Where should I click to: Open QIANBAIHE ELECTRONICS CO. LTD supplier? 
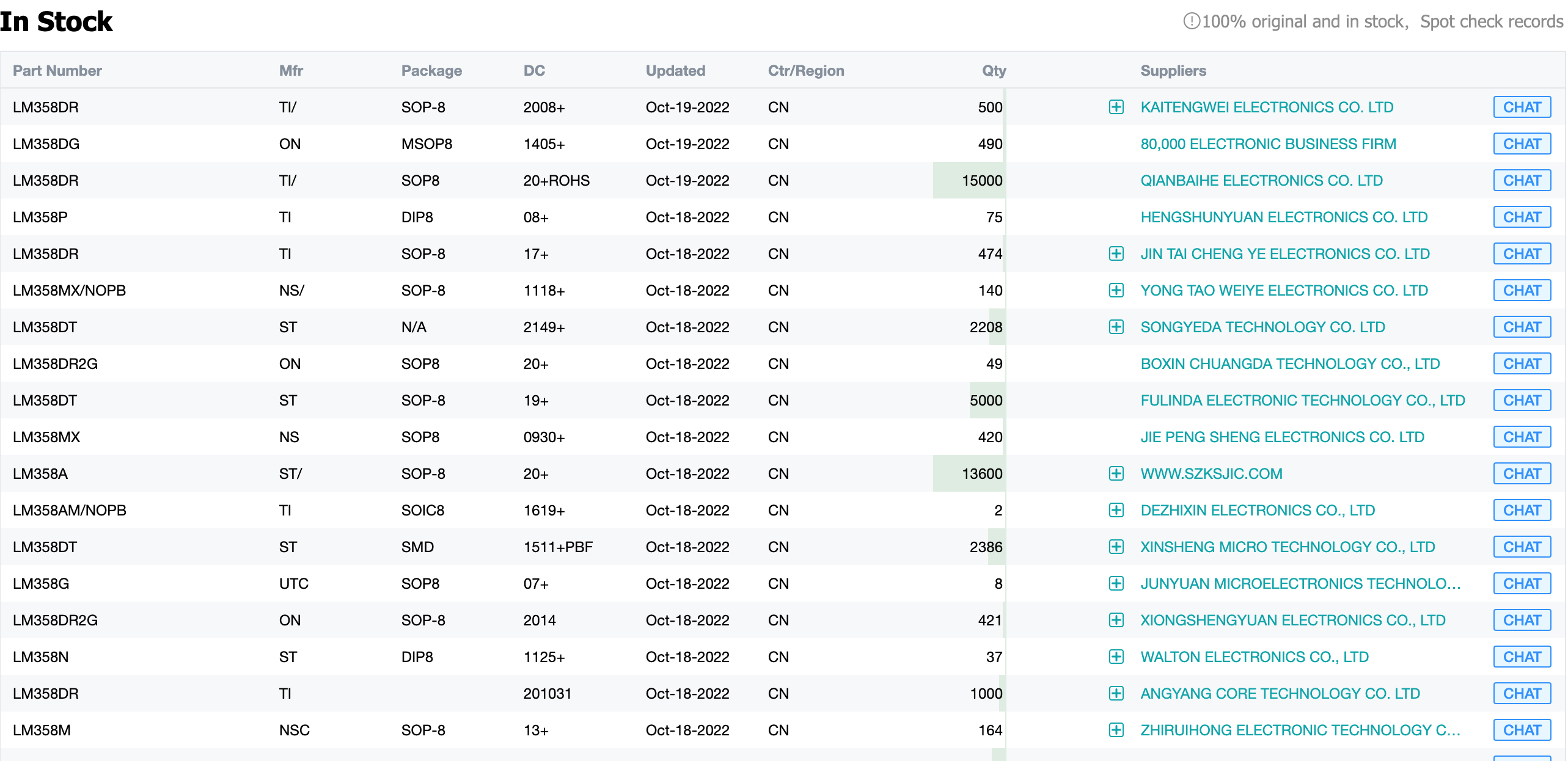(1261, 180)
